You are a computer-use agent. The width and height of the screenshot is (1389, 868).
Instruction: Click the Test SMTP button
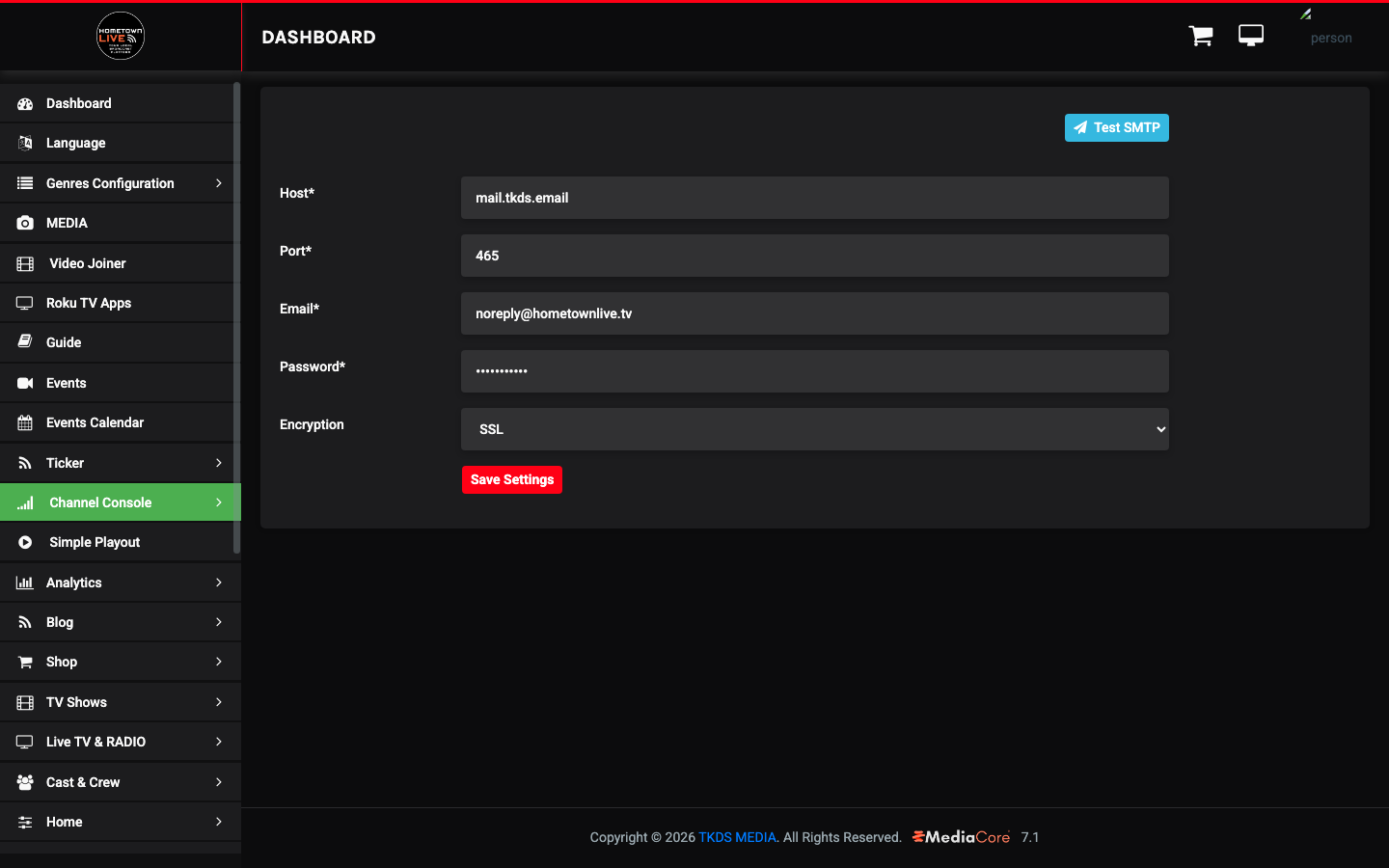coord(1116,127)
